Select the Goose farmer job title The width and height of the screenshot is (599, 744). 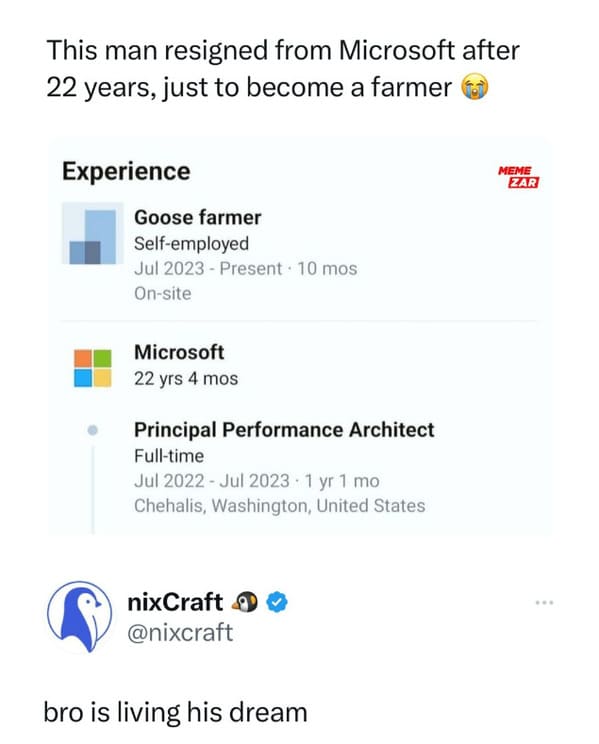[197, 218]
